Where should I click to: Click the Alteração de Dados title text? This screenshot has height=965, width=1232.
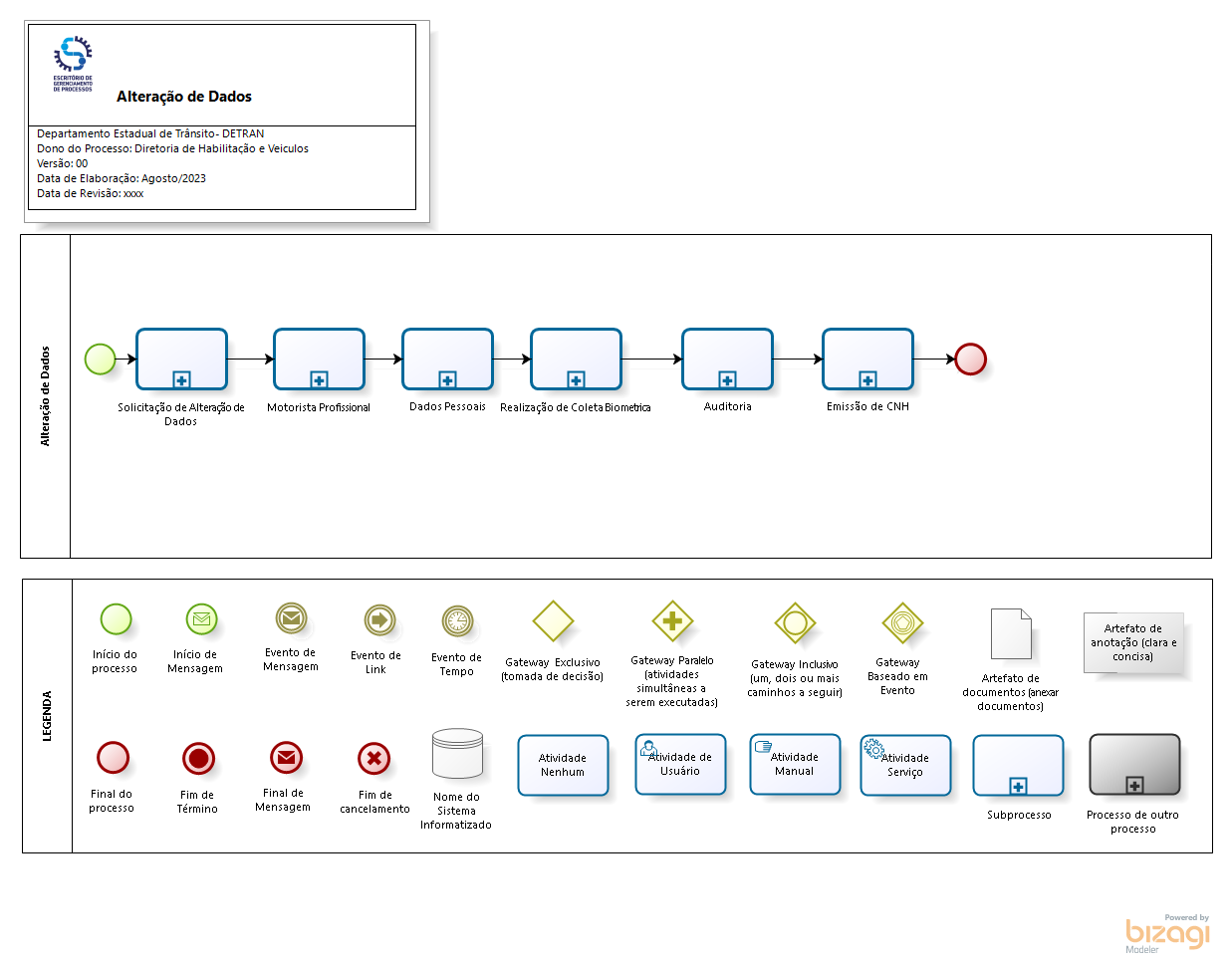pos(184,97)
